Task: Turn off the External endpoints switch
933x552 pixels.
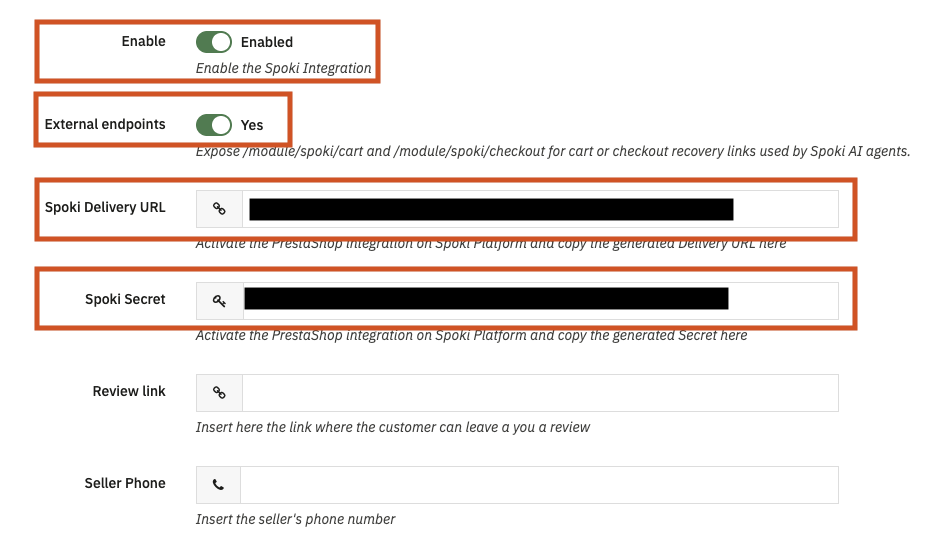Action: 213,125
